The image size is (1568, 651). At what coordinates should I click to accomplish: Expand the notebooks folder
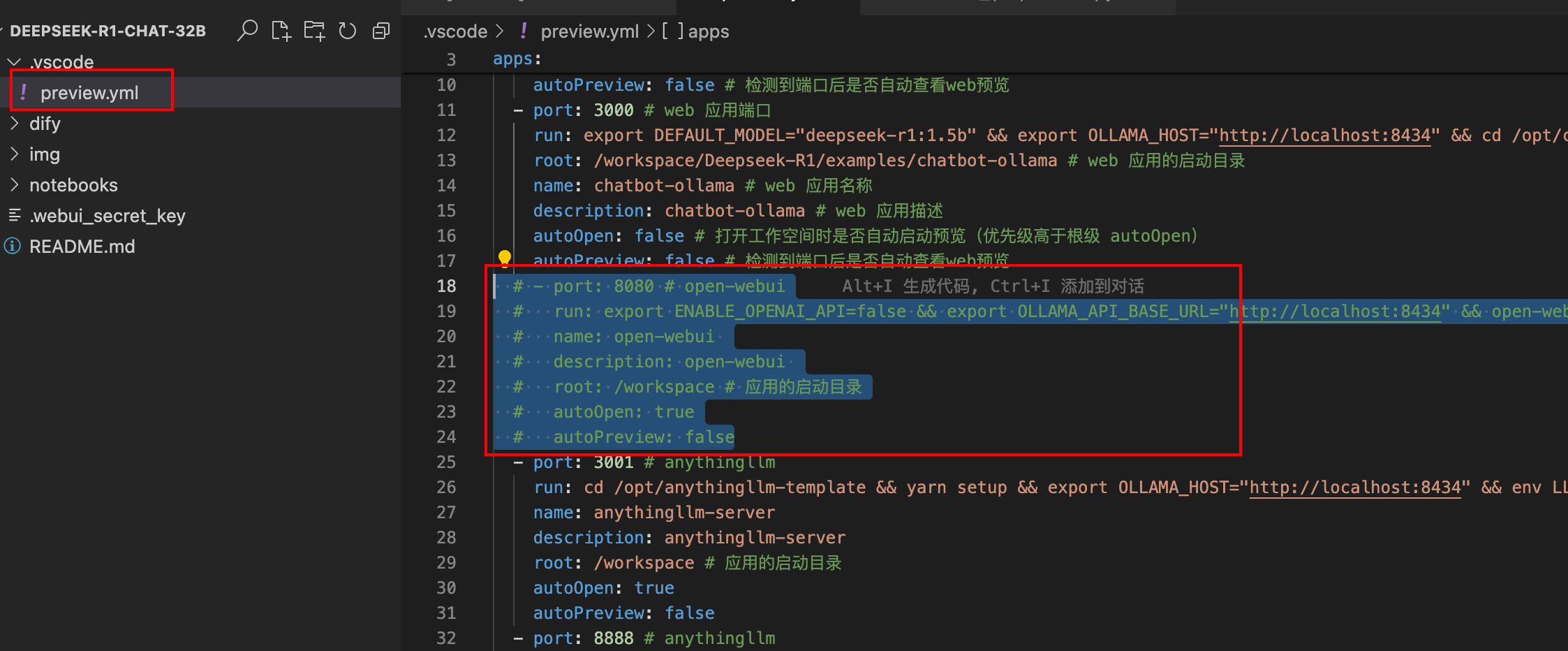[14, 185]
